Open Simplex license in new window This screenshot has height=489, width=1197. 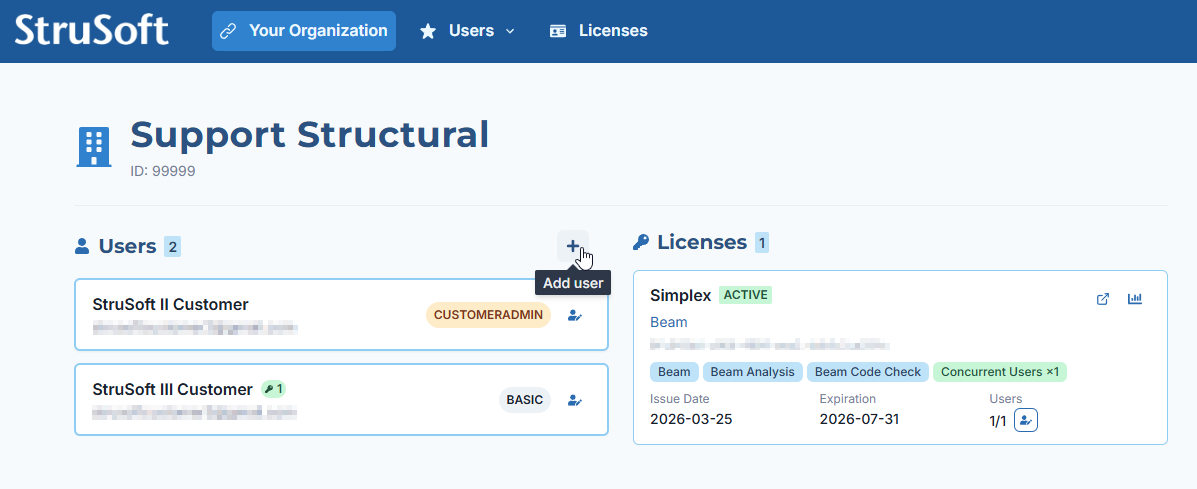tap(1102, 299)
